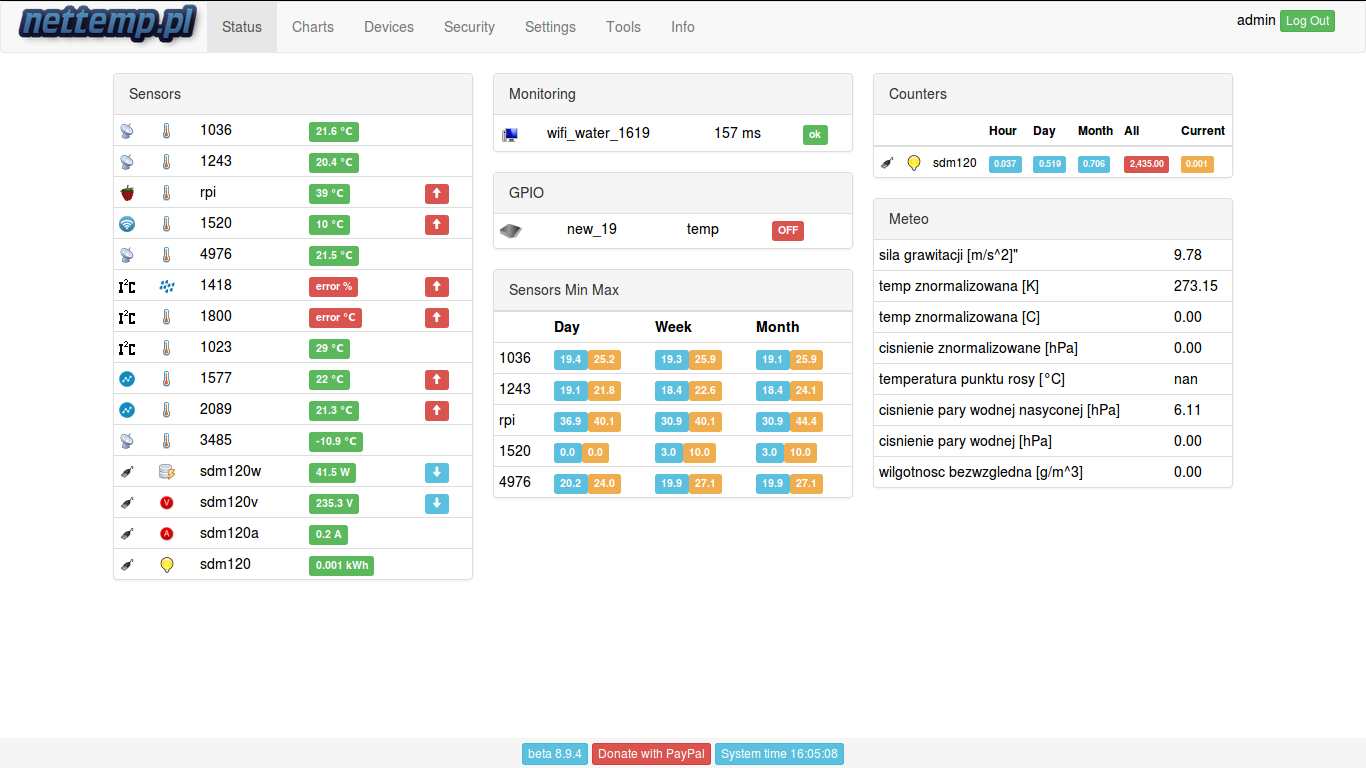Click the red up arrow for sensor 2089
The height and width of the screenshot is (768, 1366).
[x=437, y=411]
